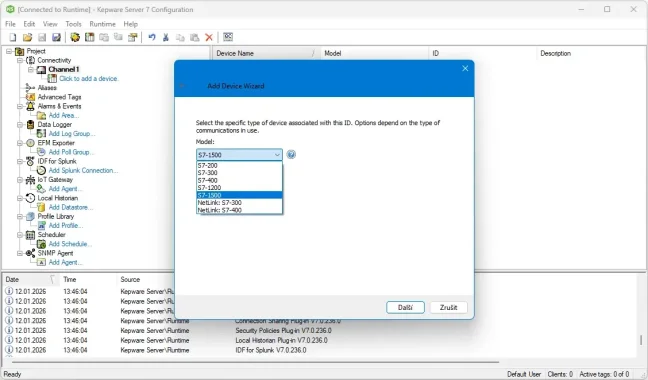
Task: Open the Edit menu
Action: (x=29, y=24)
